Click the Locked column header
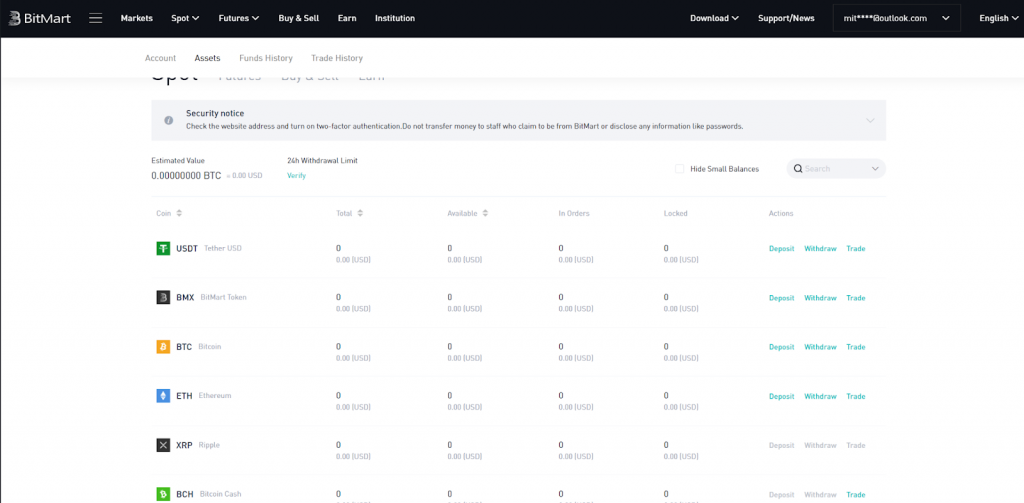 click(675, 214)
